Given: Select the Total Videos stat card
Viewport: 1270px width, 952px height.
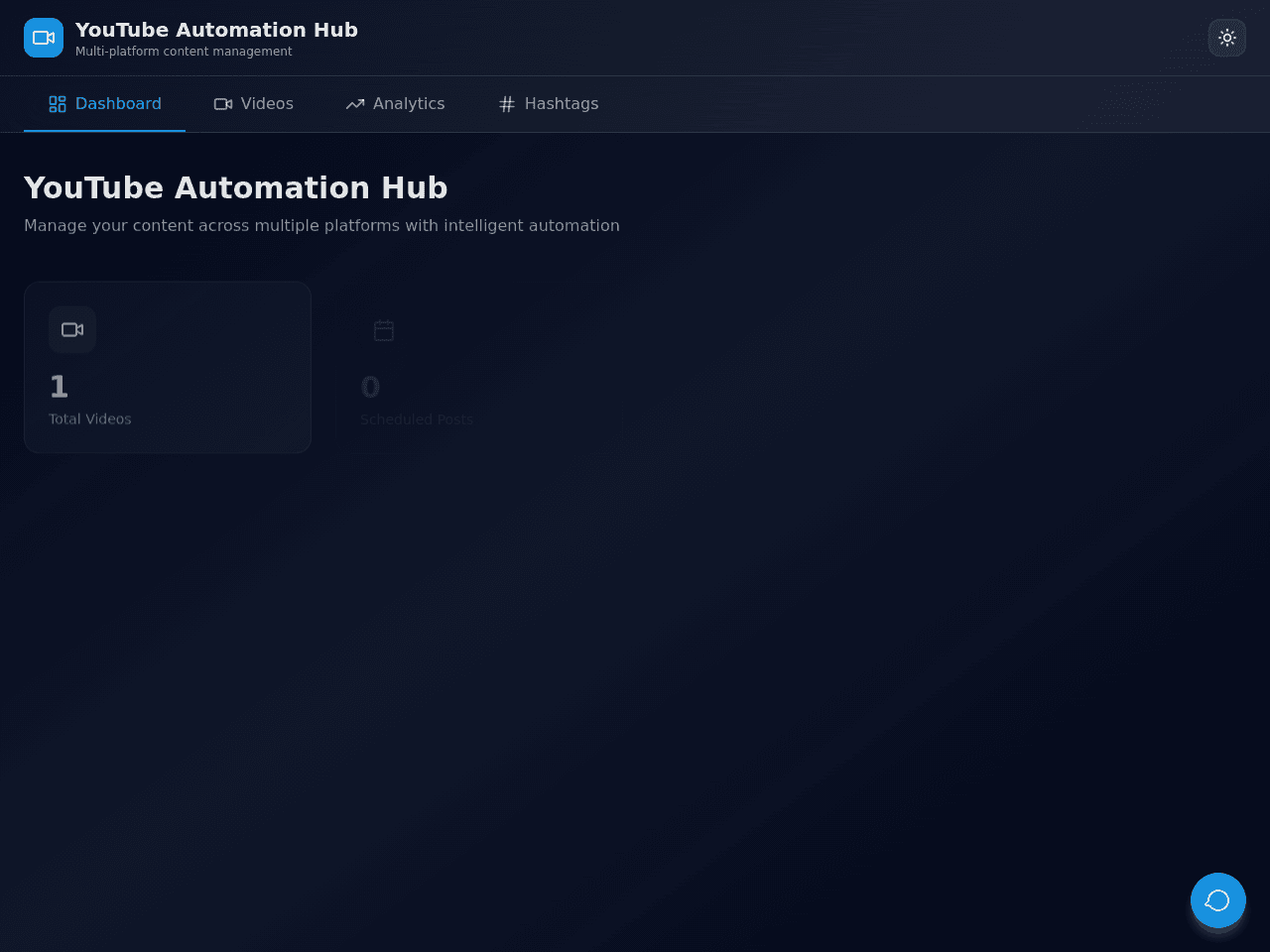Looking at the screenshot, I should pos(168,367).
